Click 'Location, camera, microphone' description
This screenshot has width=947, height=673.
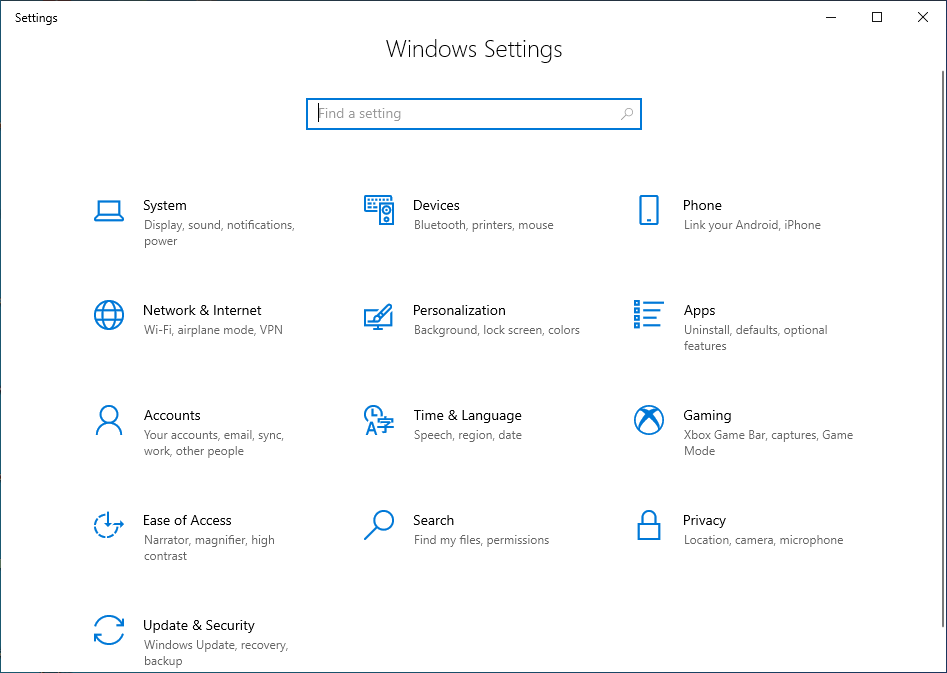763,541
